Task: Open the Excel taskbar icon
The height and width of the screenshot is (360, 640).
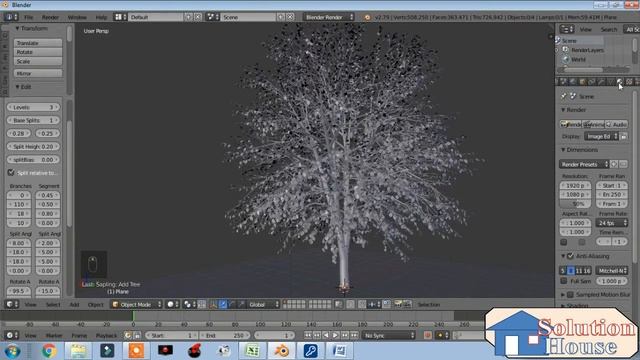Action: (252, 351)
